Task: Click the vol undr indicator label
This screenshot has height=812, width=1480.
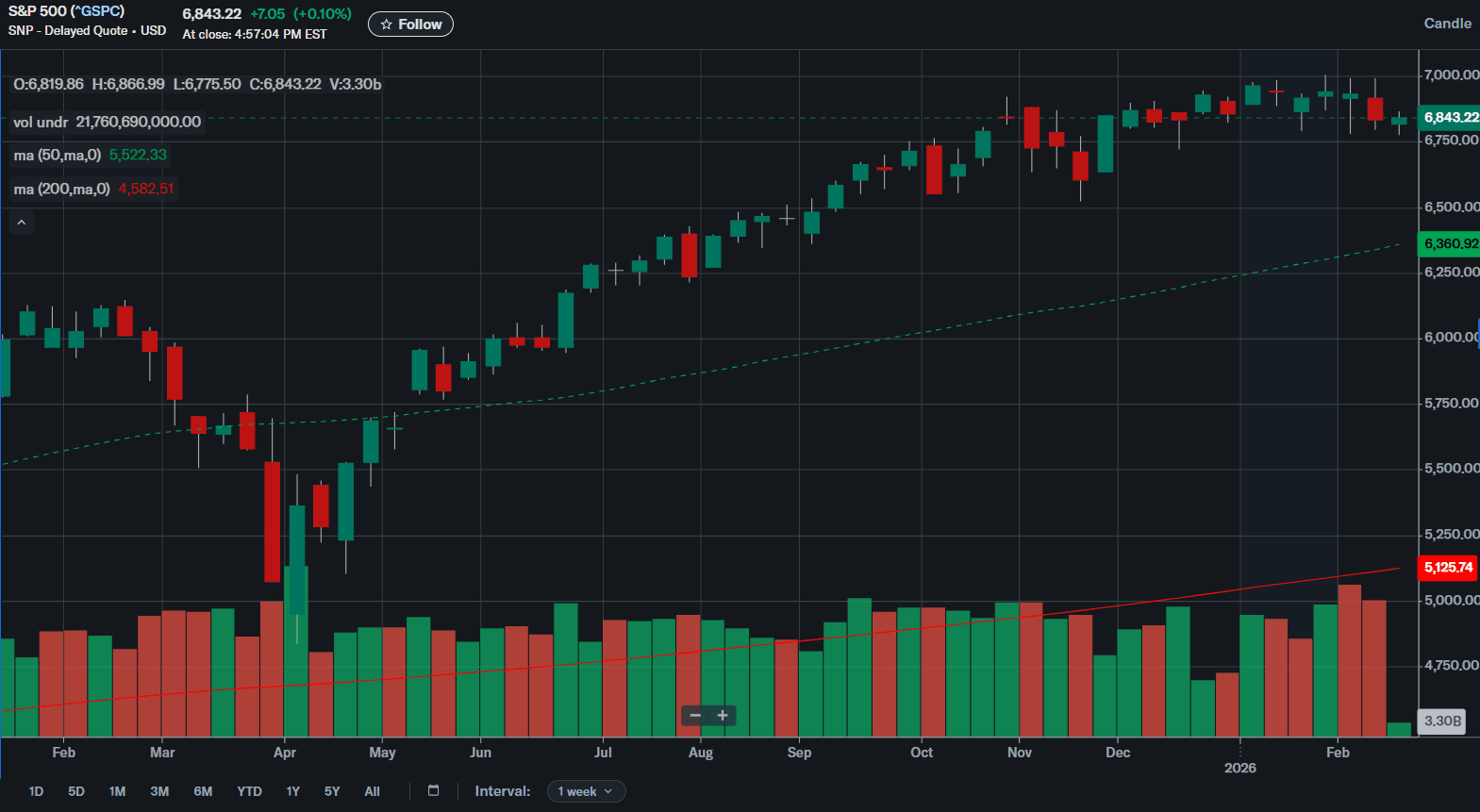Action: [41, 122]
